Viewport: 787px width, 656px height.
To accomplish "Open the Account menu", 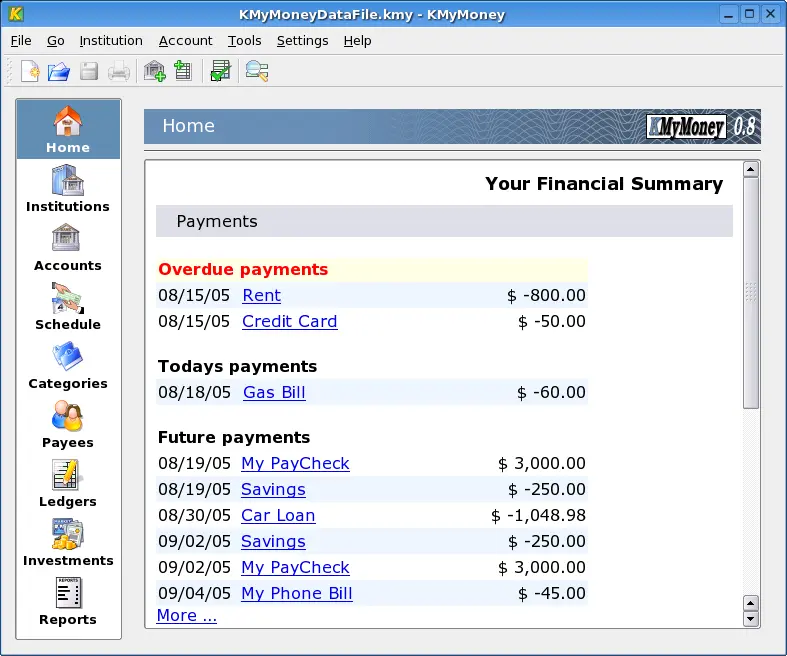I will (x=185, y=41).
